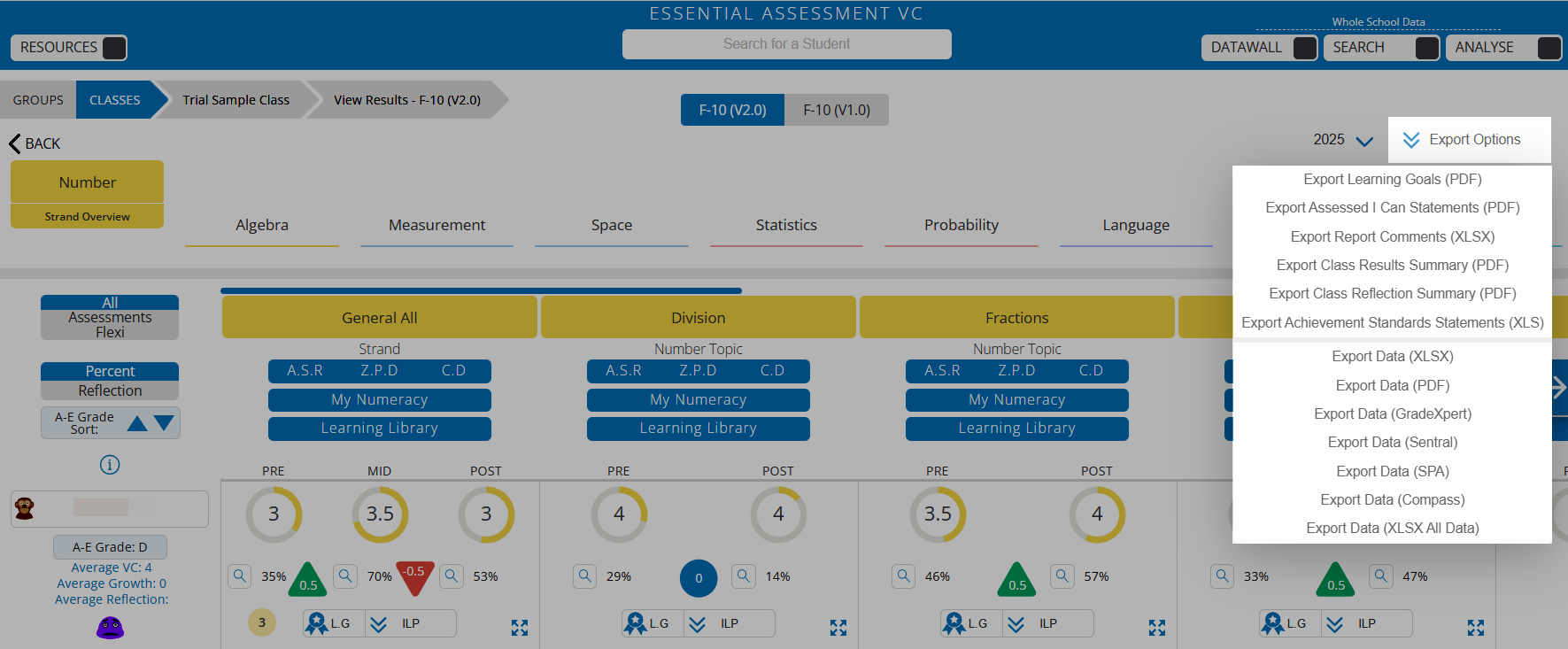Sort A-E Grade descending down triangle
Viewport: 1568px width, 649px height.
[x=164, y=423]
